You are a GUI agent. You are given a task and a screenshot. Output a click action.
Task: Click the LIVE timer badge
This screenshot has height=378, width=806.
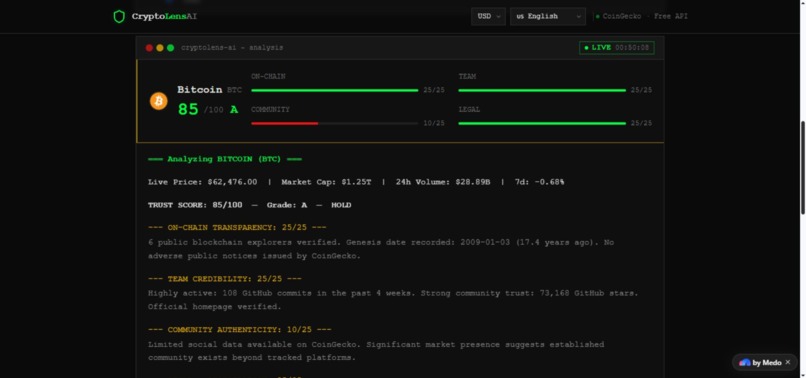(x=617, y=48)
